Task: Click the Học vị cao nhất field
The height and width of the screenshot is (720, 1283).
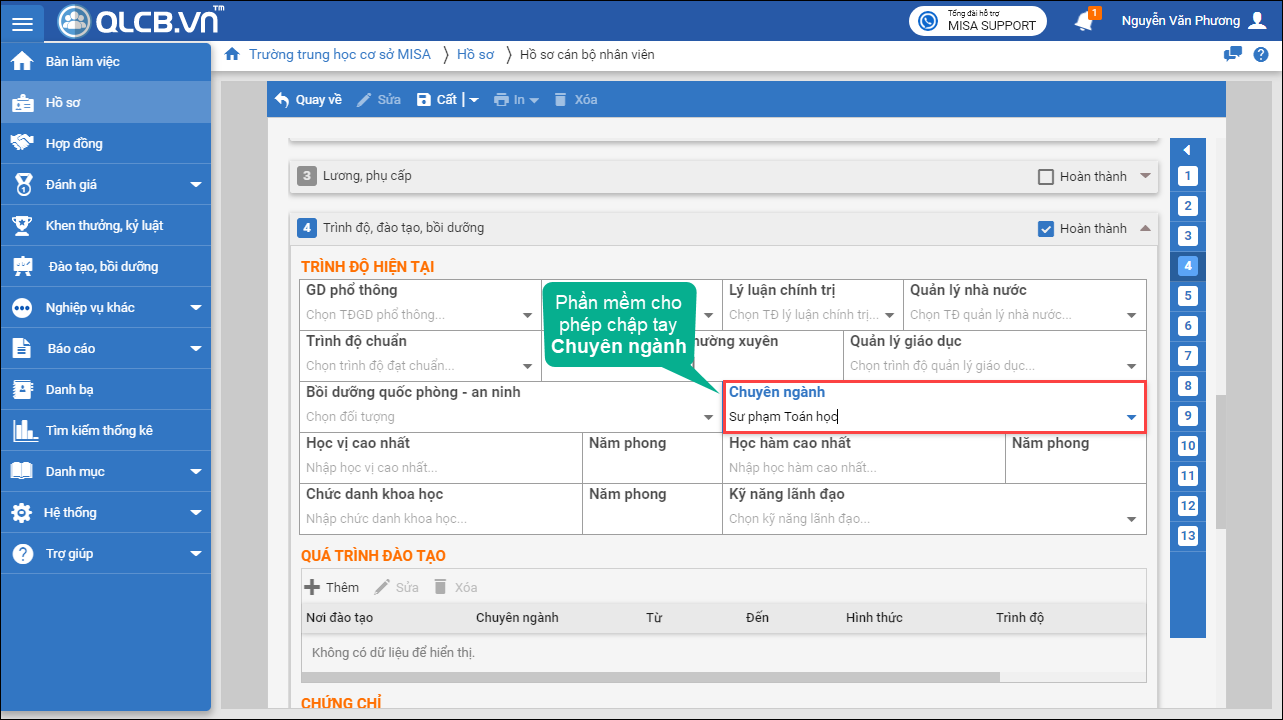Action: (x=440, y=468)
